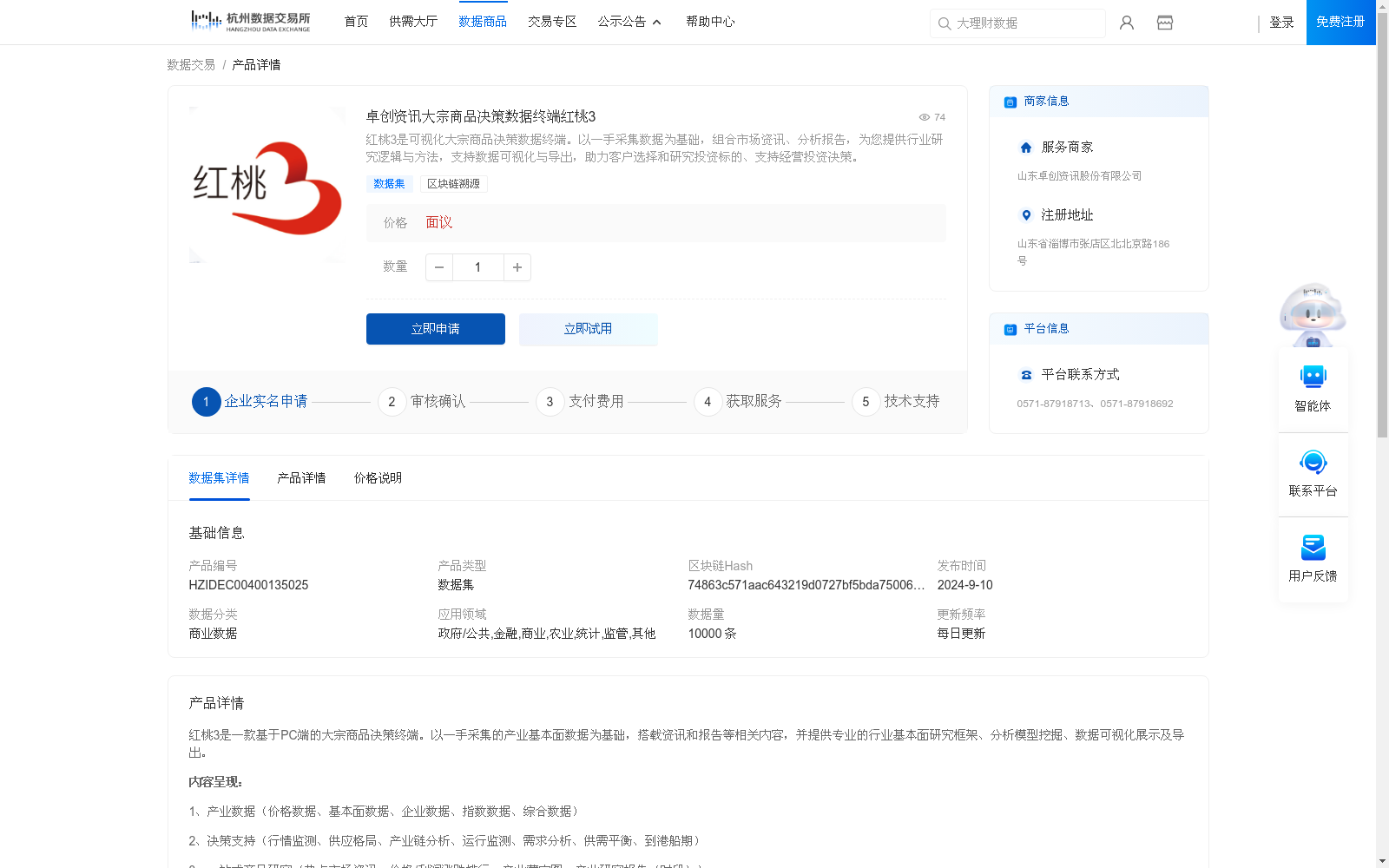Open the storefront icon in top bar

click(1164, 23)
